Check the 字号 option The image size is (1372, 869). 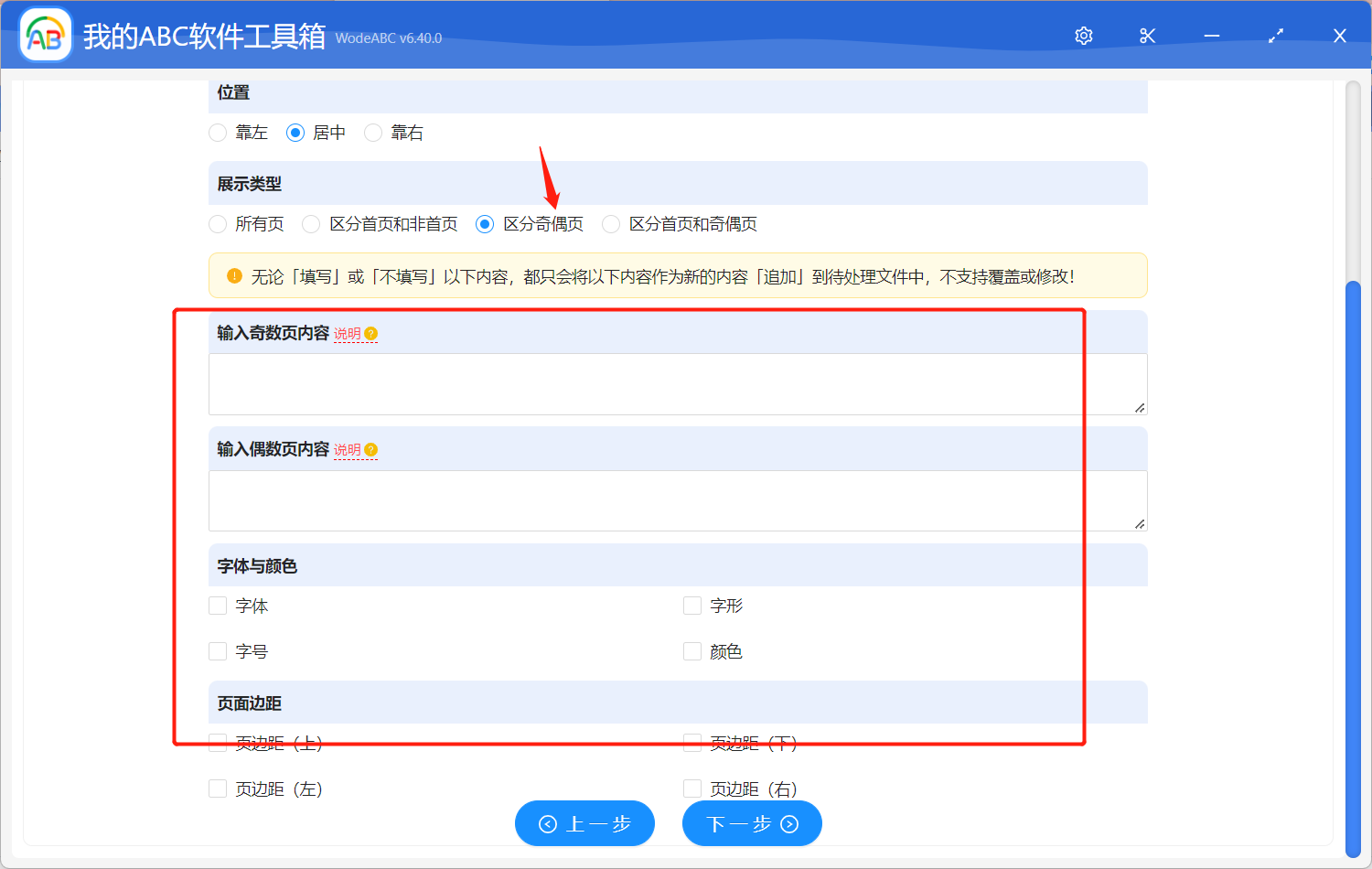click(217, 650)
